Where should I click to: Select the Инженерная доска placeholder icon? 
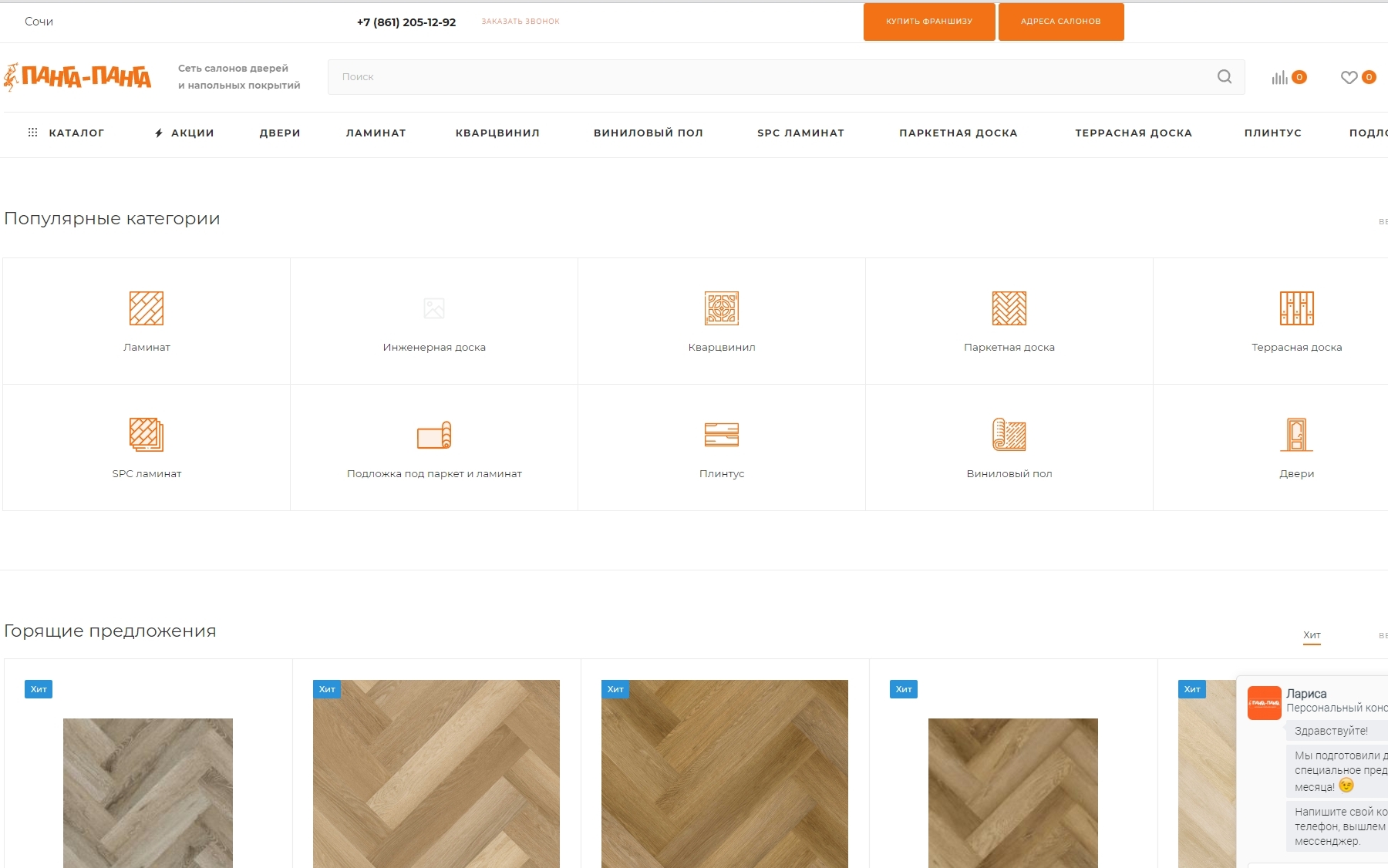[434, 308]
